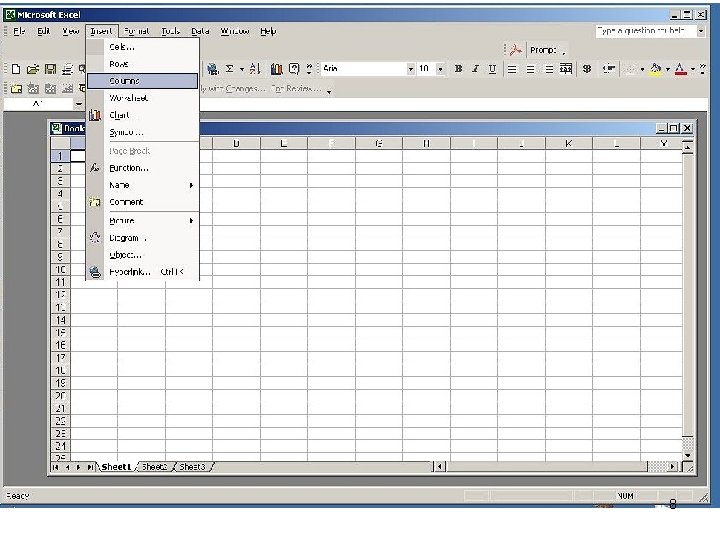Click the Insert Hyperlink globe toolbar icon
The image size is (720, 540).
pos(212,69)
